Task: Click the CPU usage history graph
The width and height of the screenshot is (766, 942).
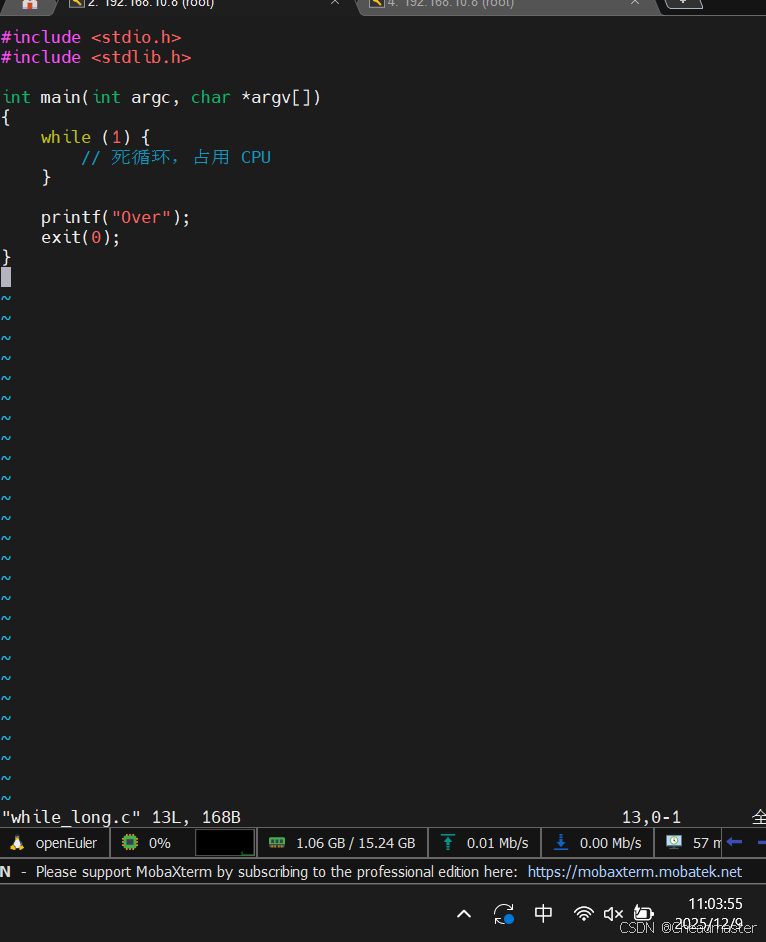Action: click(224, 843)
